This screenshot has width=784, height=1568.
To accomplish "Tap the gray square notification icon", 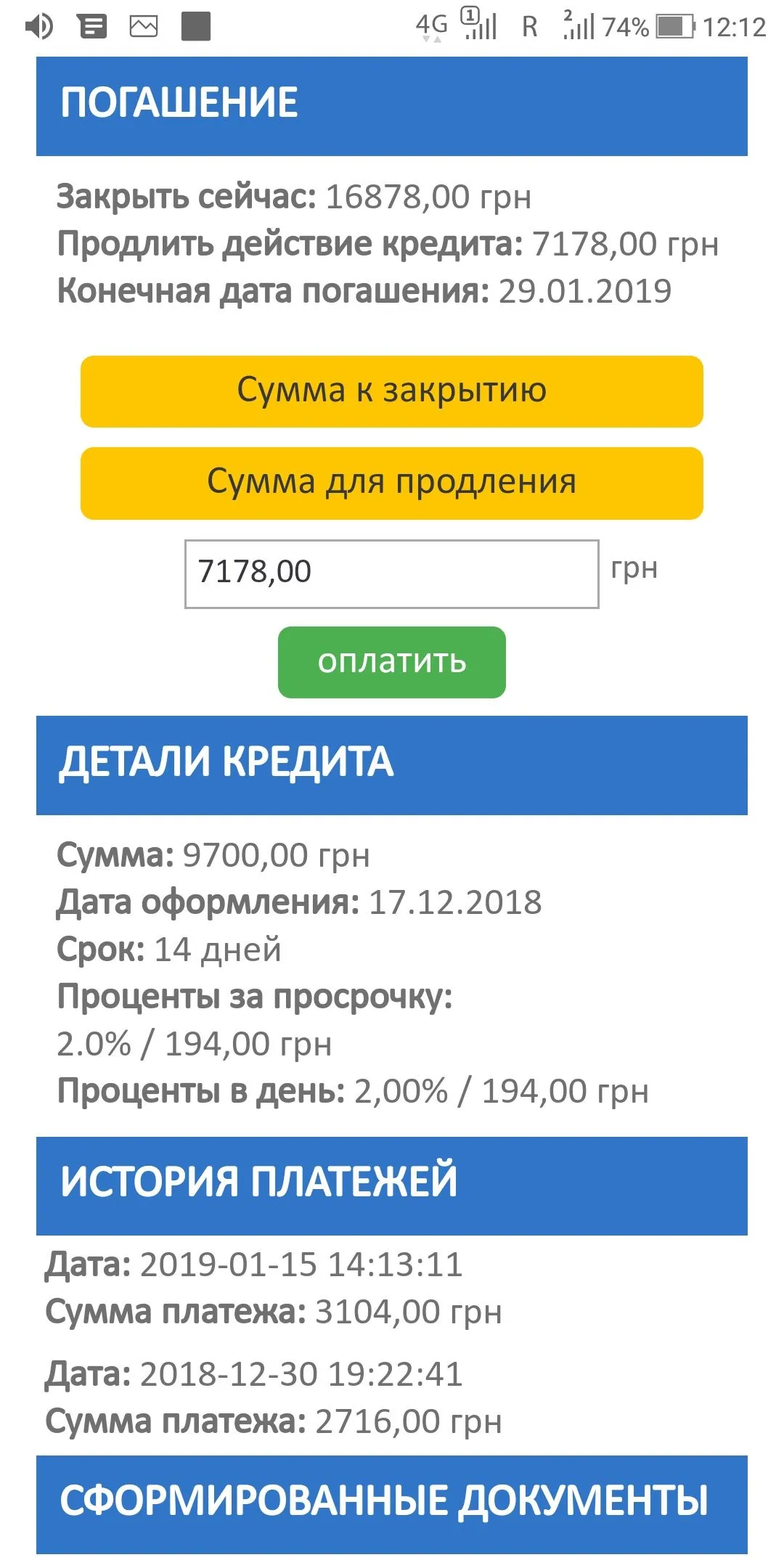I will [195, 28].
